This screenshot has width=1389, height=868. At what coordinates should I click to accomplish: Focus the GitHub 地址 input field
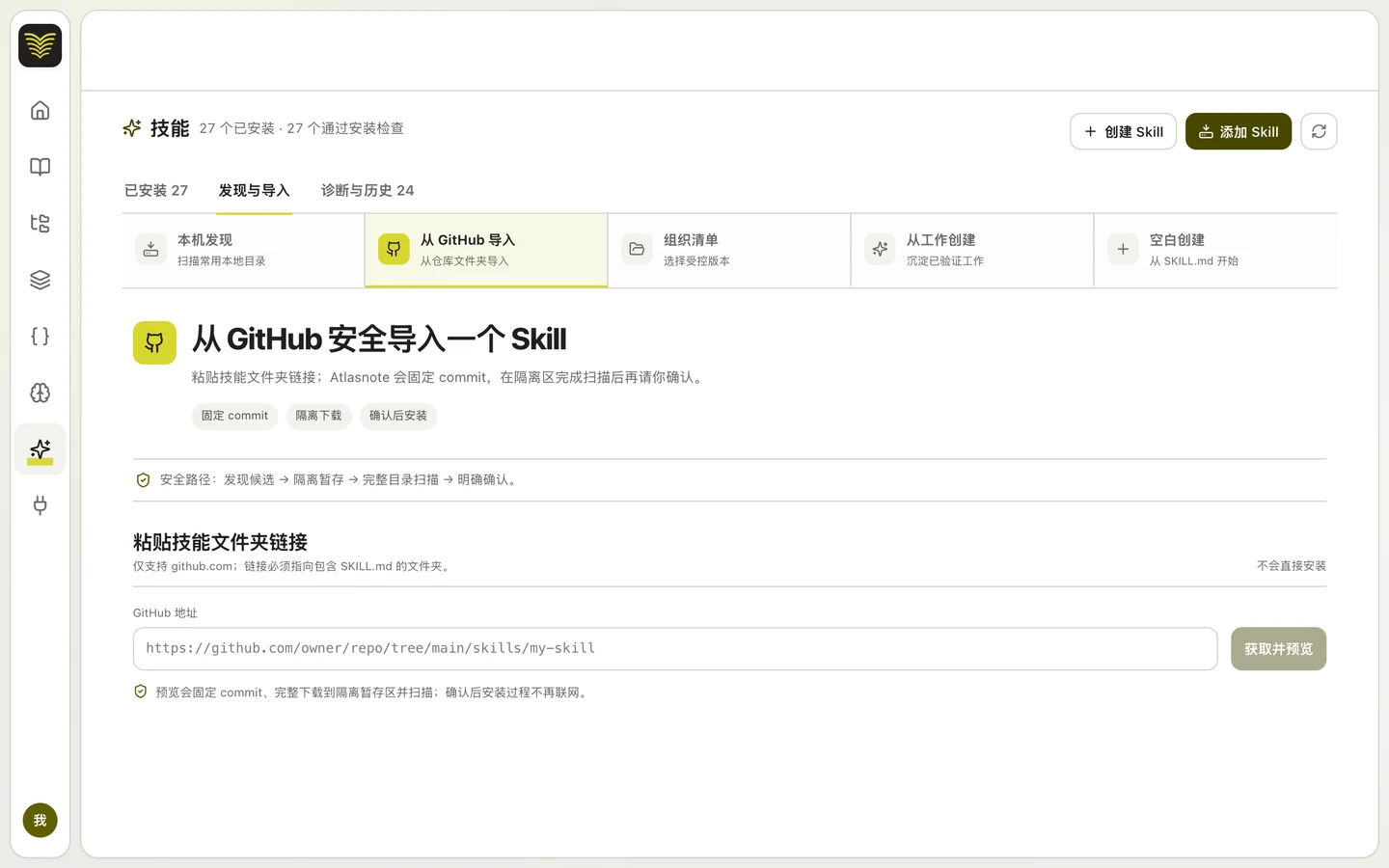pyautogui.click(x=675, y=649)
